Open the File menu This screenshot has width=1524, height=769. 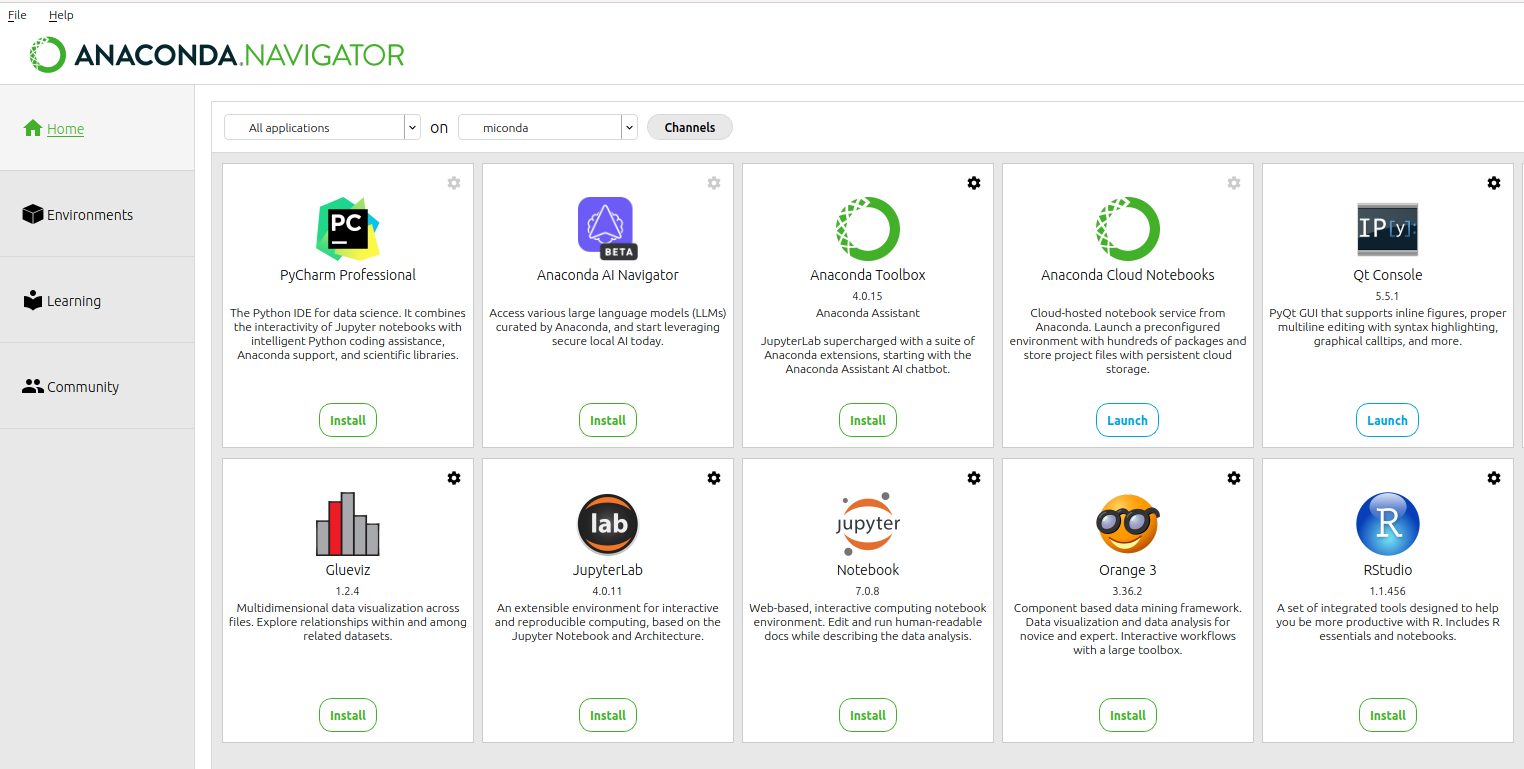[17, 15]
